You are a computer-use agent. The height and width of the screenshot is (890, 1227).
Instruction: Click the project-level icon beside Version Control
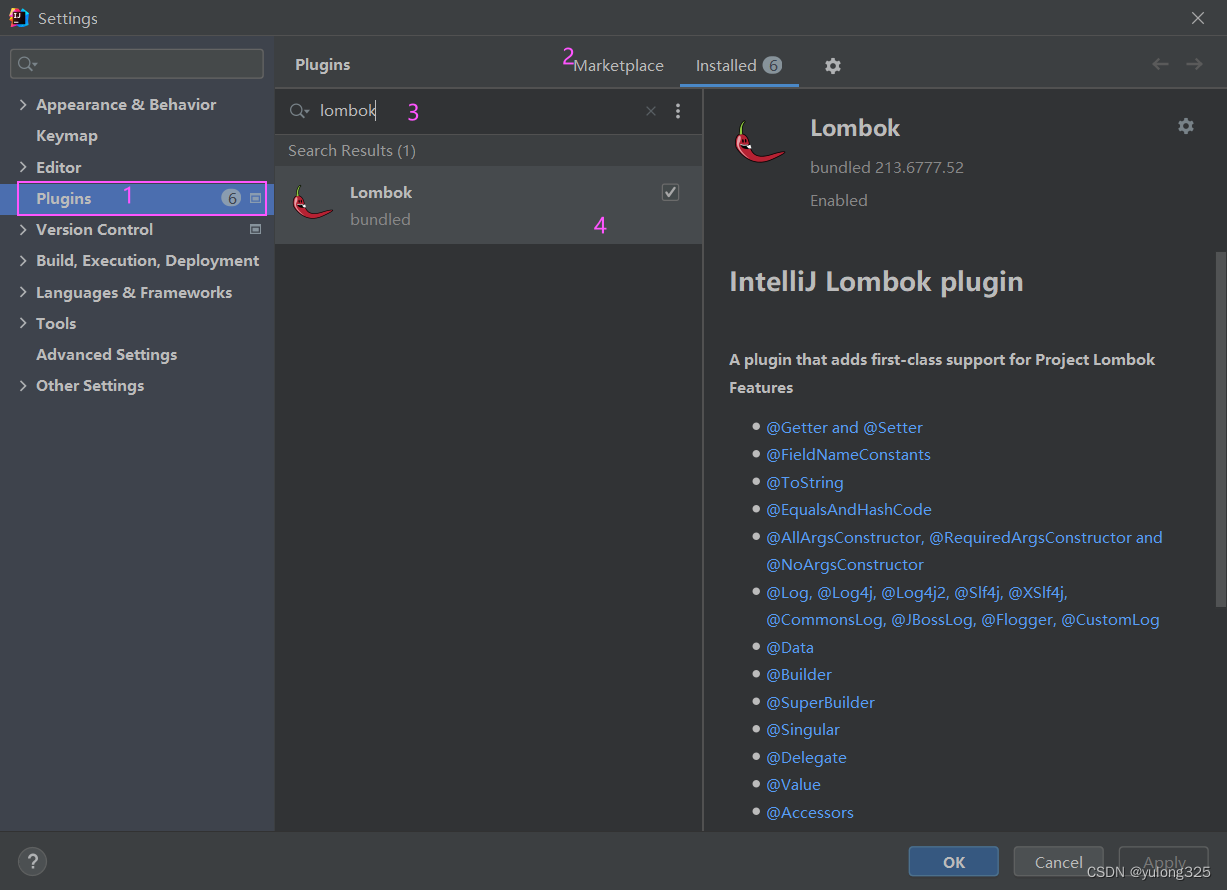point(256,229)
